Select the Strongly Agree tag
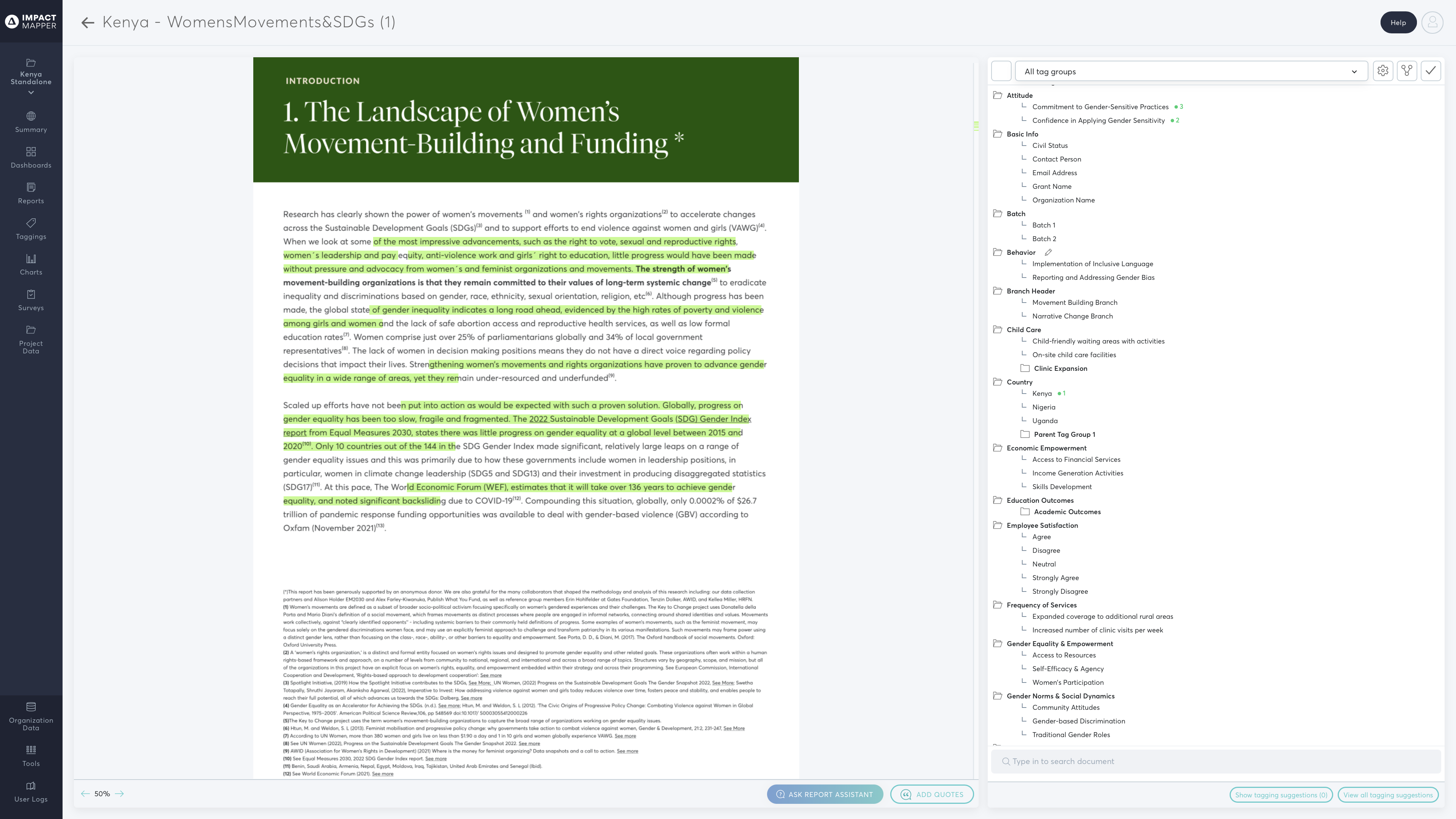 (x=1055, y=577)
